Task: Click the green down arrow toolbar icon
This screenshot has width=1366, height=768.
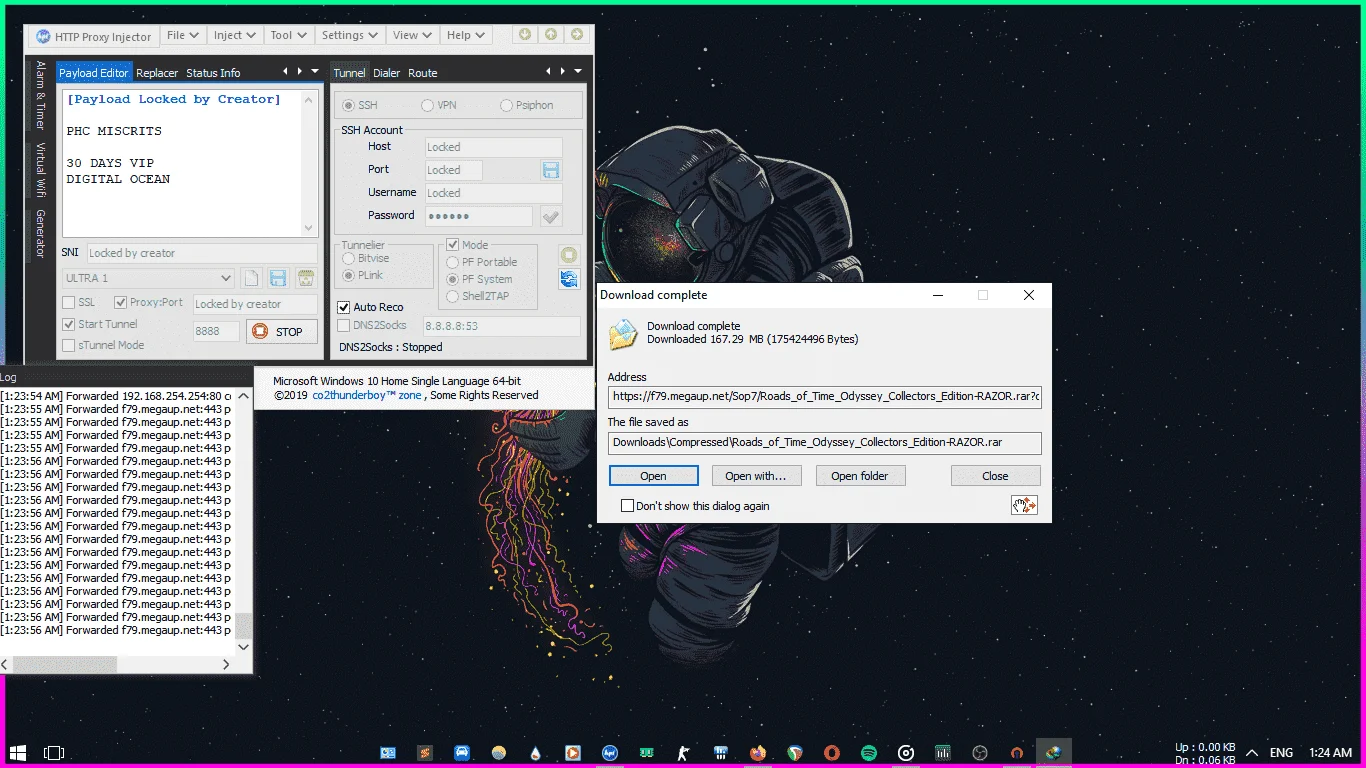Action: (525, 35)
